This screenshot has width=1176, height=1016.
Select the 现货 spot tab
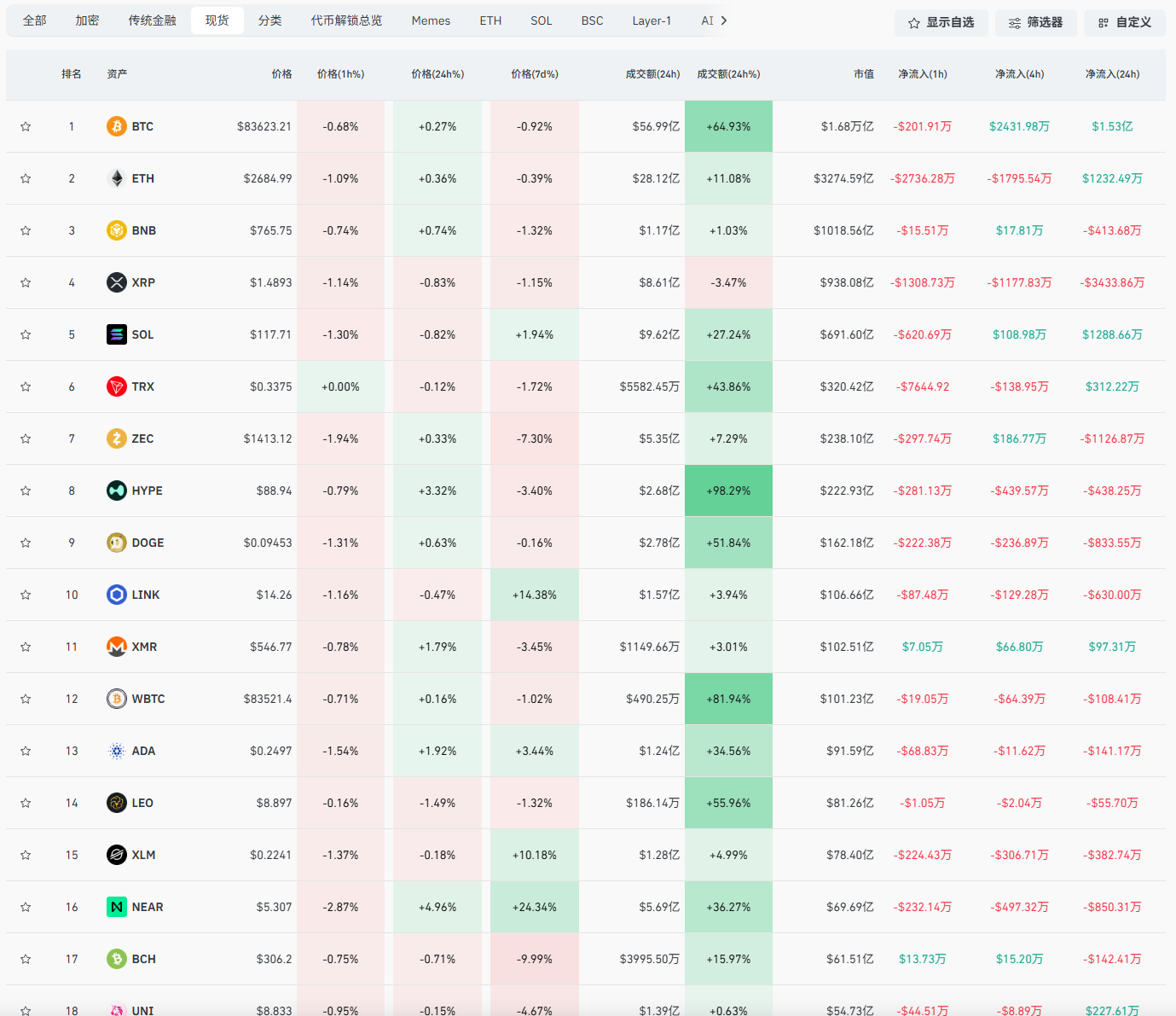click(217, 20)
